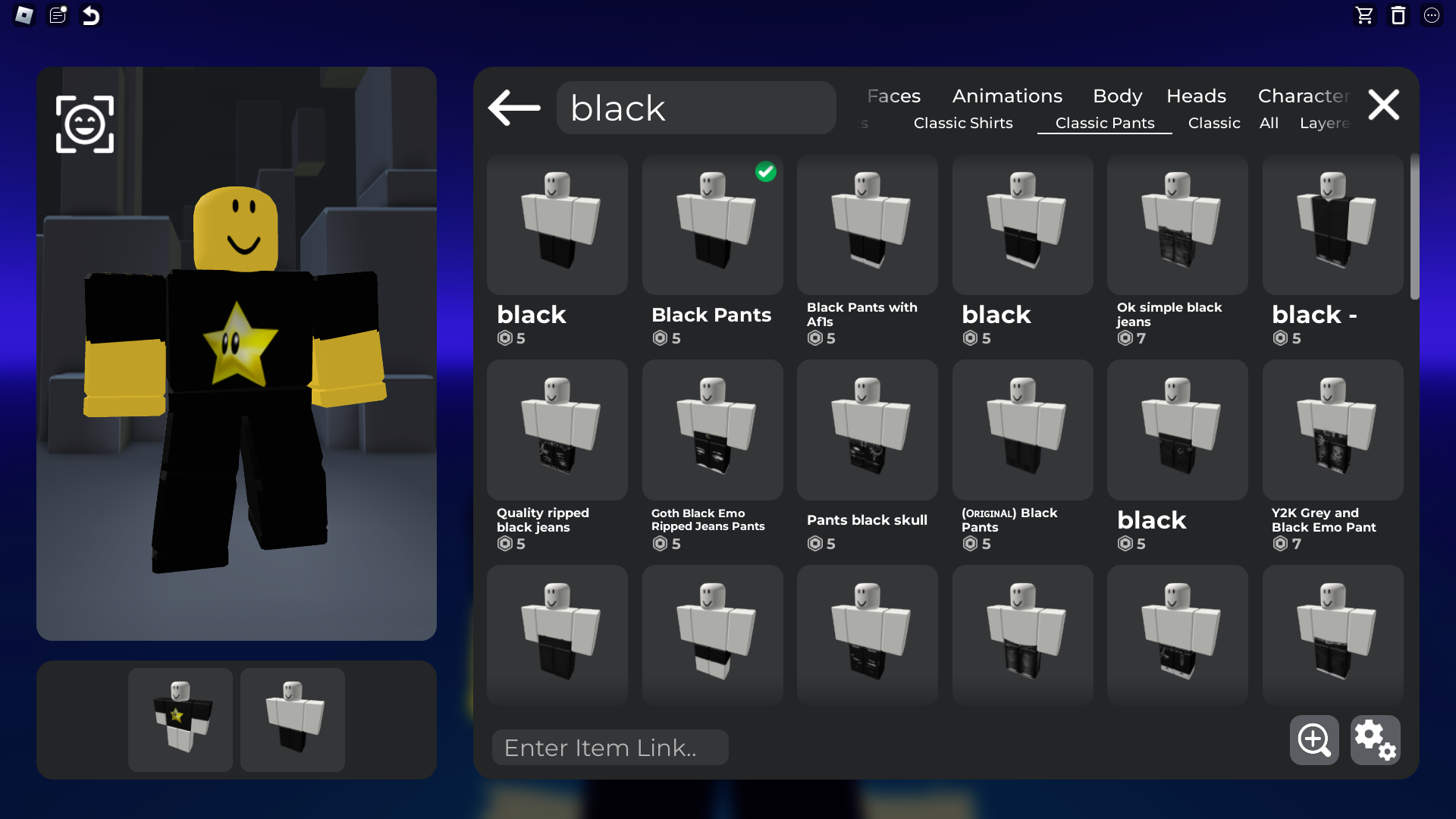Click the black search text field
This screenshot has width=1456, height=819.
(696, 108)
